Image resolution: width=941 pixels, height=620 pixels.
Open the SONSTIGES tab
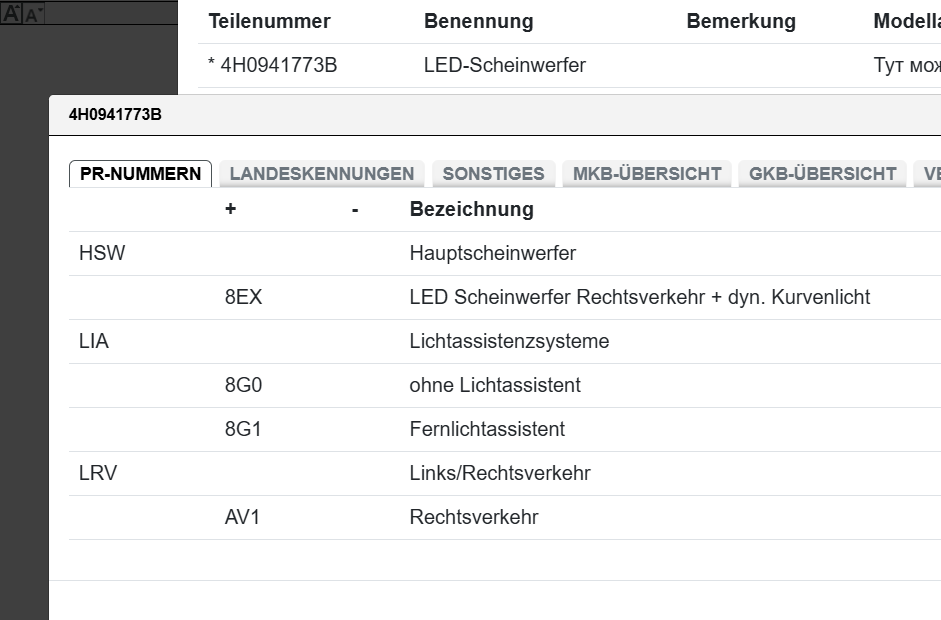[x=494, y=173]
